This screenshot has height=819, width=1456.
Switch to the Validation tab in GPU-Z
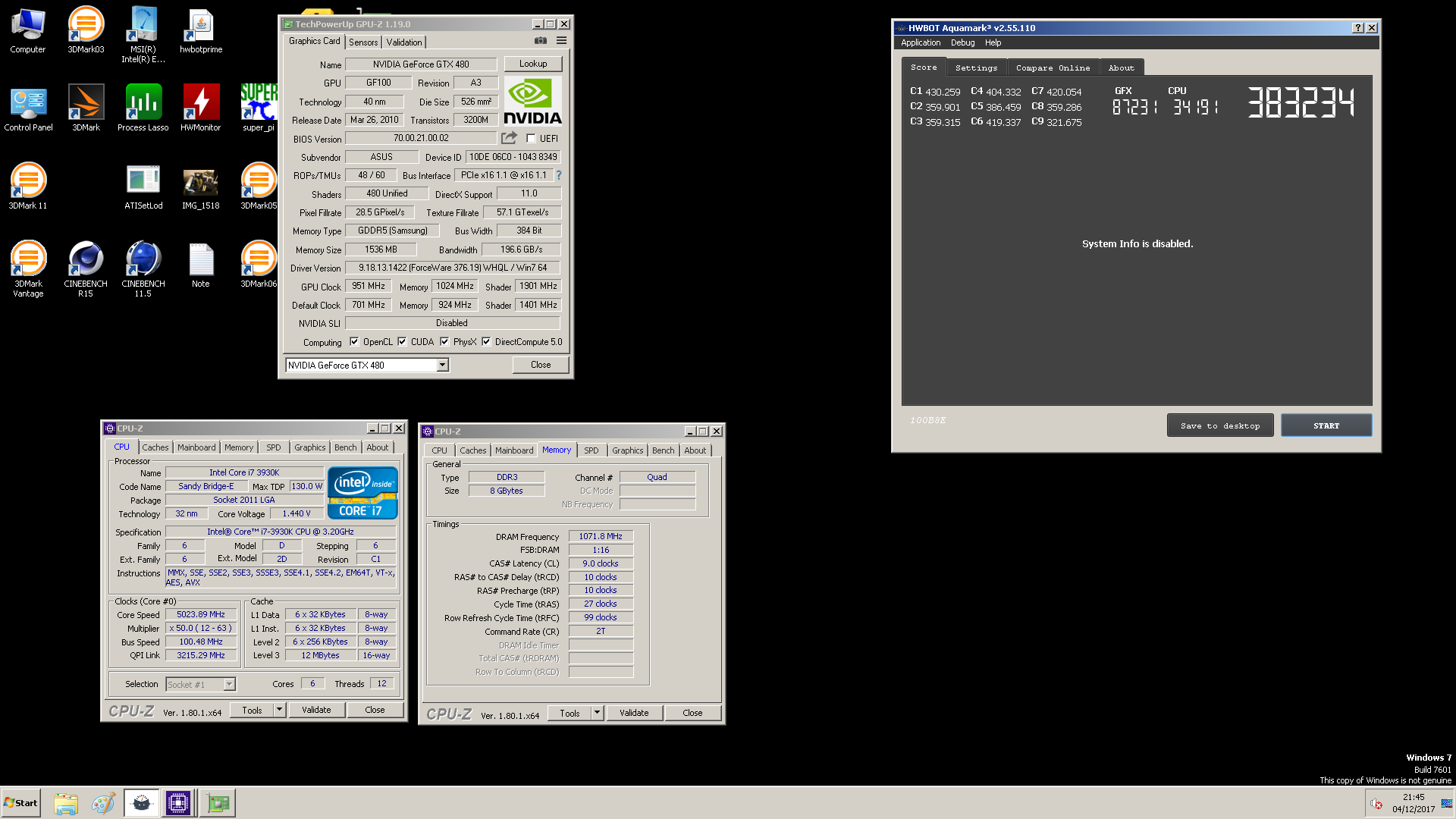point(404,42)
